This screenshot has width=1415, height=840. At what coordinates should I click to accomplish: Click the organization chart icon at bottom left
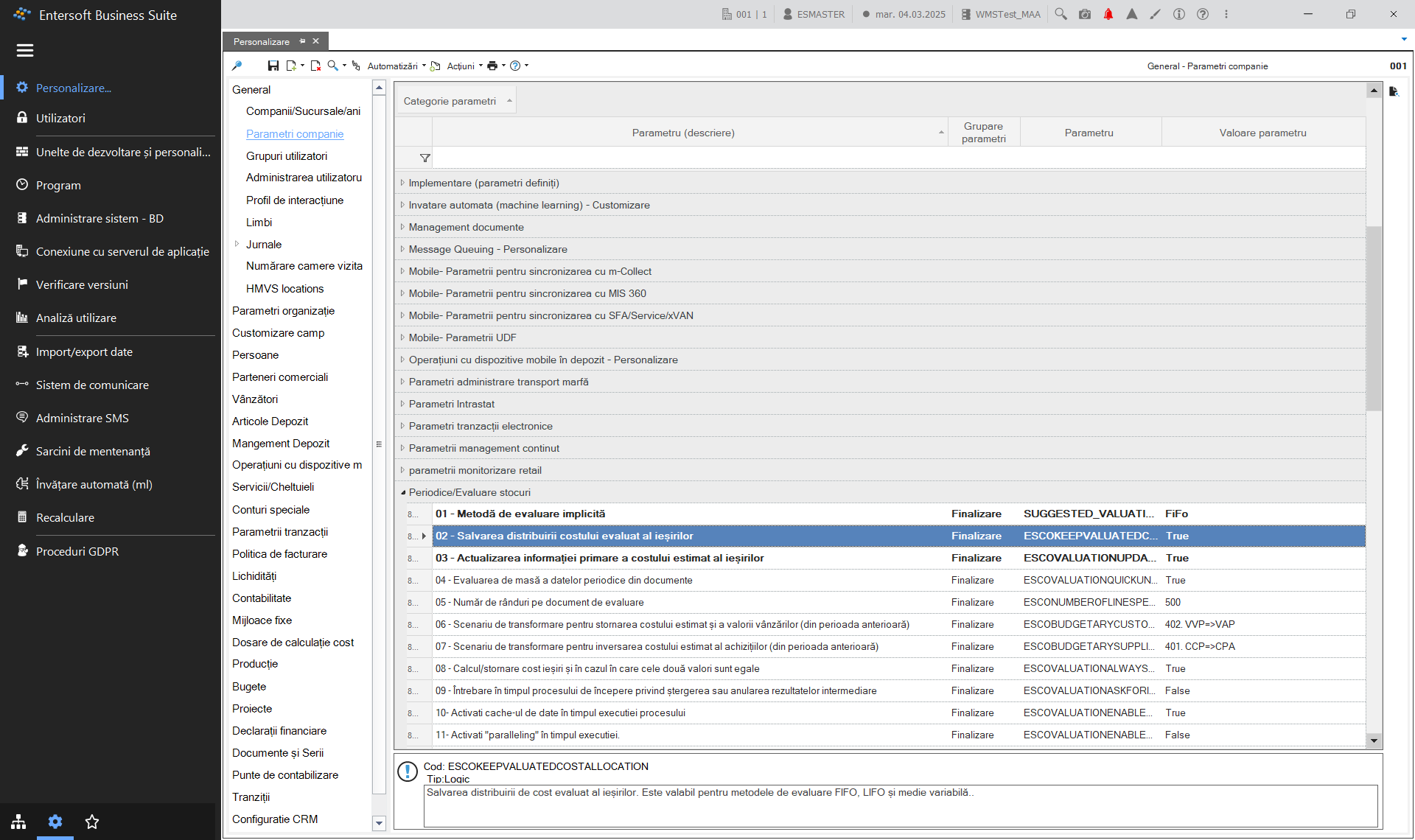[18, 822]
